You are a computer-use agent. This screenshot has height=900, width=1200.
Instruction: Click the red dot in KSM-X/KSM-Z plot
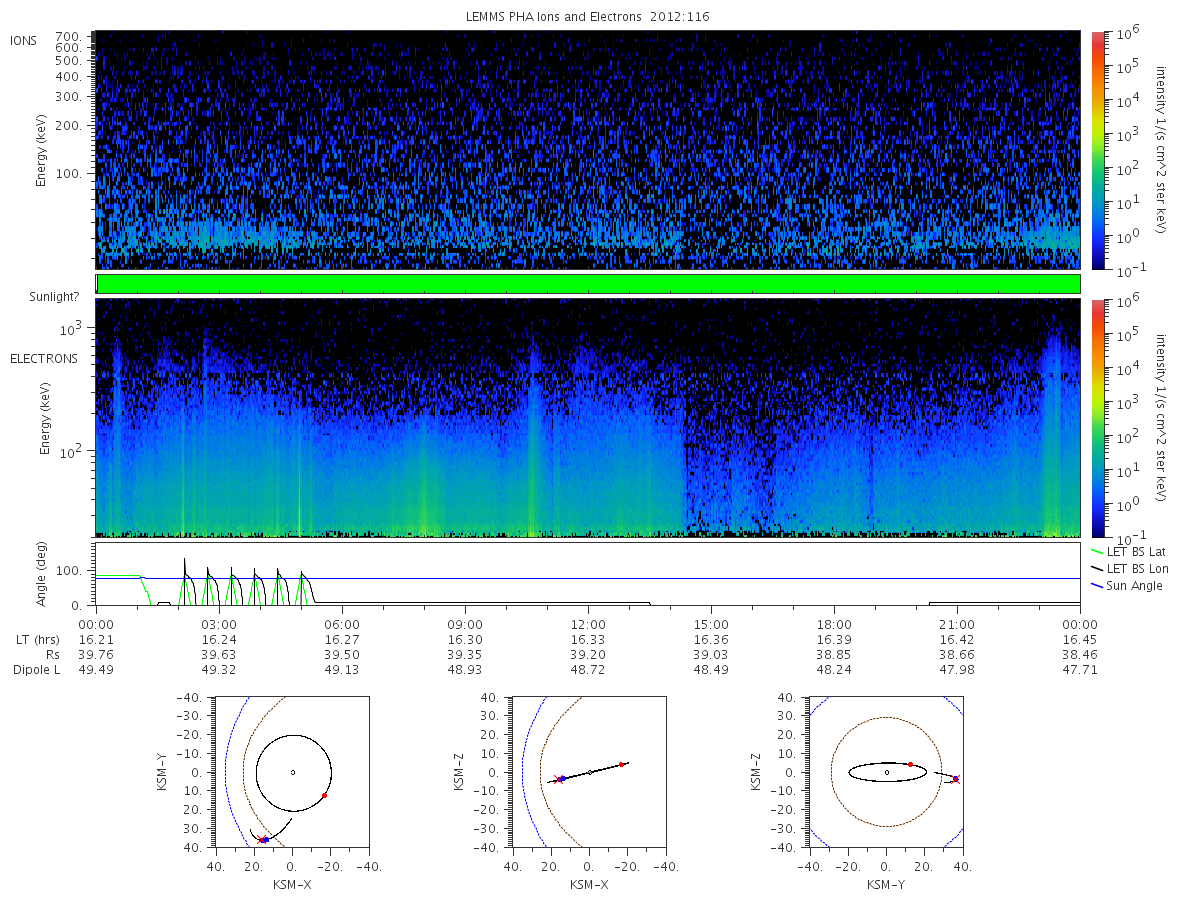tap(622, 764)
